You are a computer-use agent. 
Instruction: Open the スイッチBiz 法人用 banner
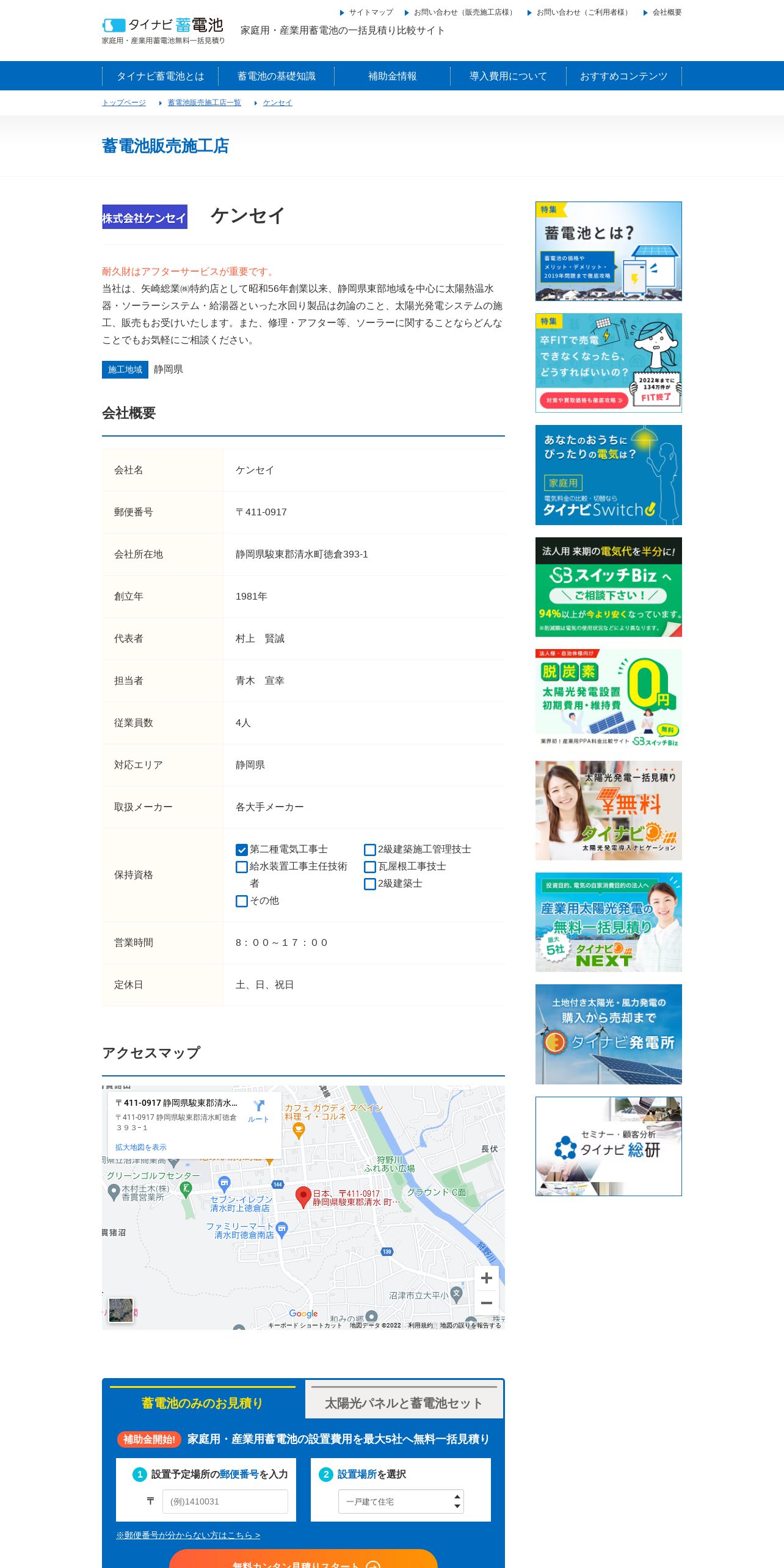[609, 587]
